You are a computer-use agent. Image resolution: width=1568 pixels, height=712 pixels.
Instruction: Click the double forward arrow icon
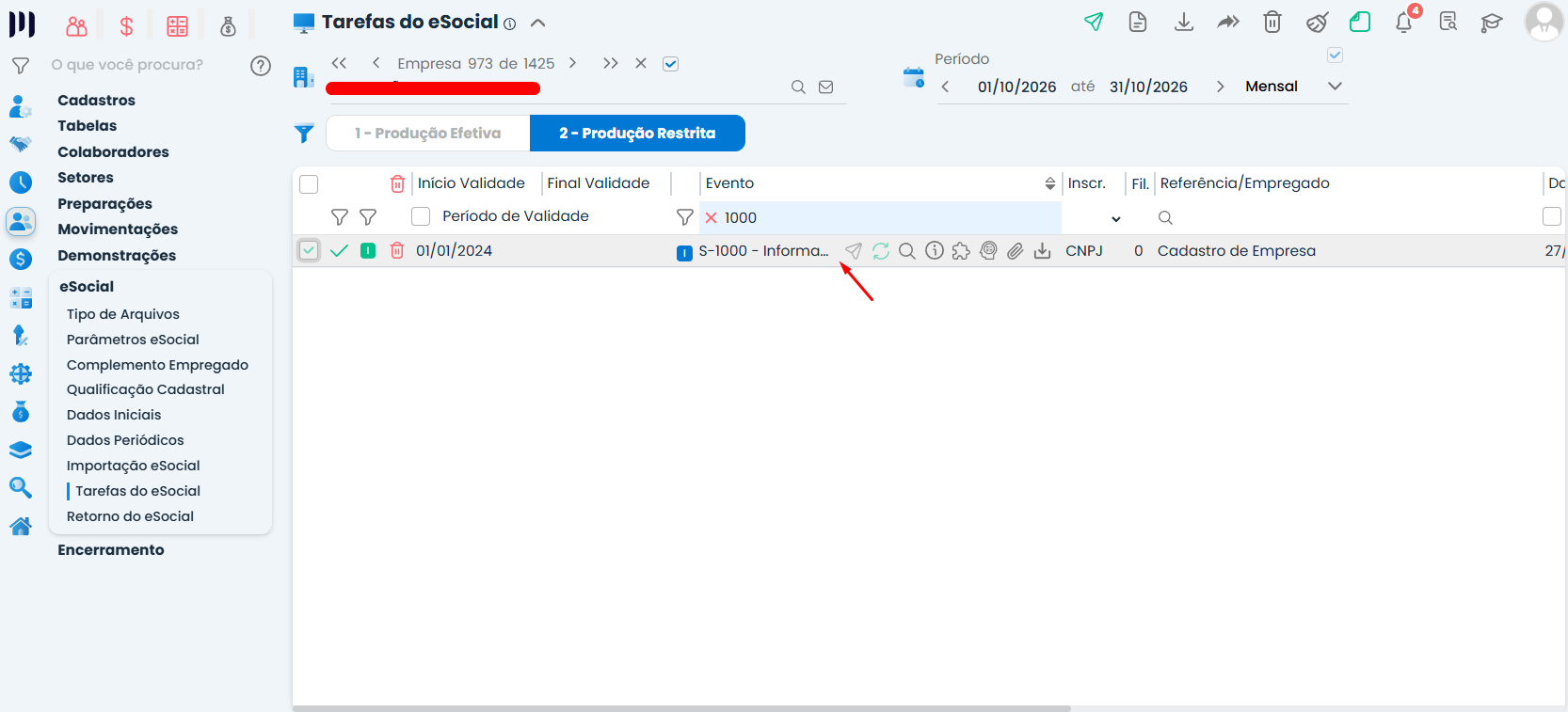click(1228, 22)
